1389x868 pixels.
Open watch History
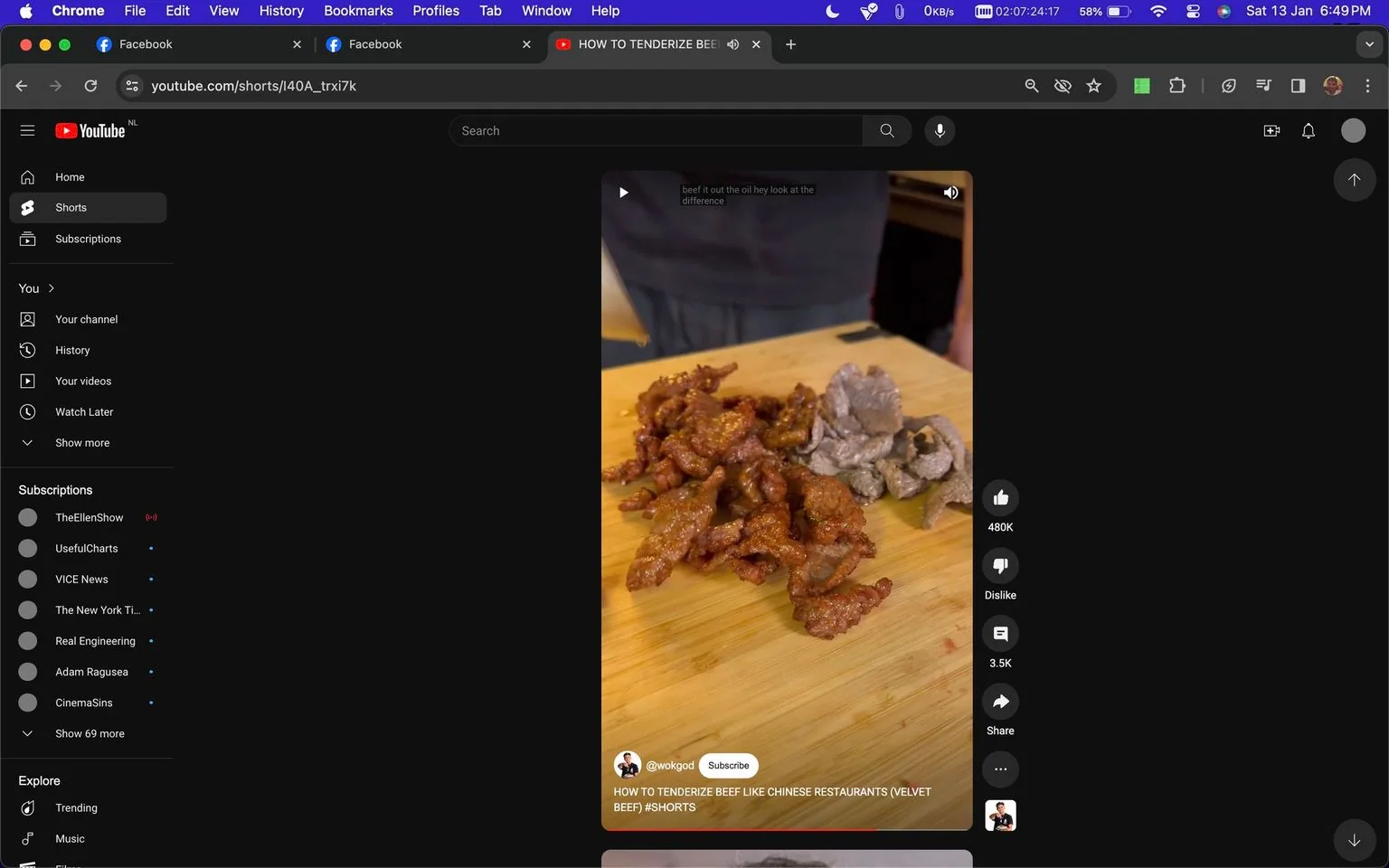pos(88,350)
